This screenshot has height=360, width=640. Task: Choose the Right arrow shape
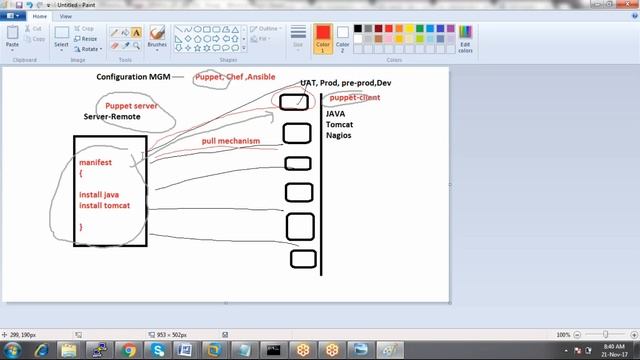(216, 39)
